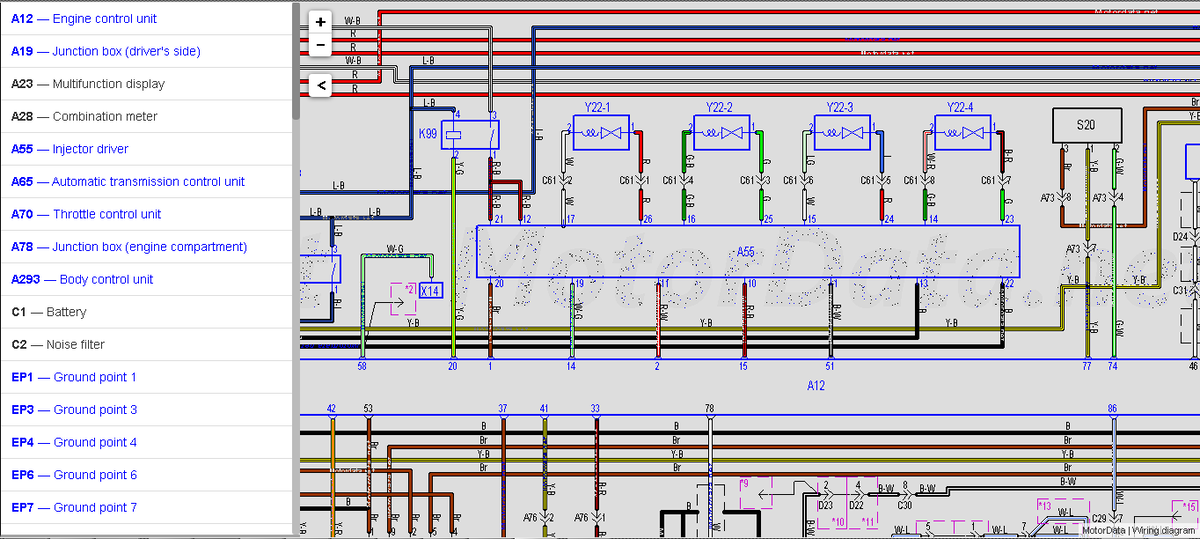Click the MotorData | Wiring diagram caption

tap(1139, 531)
